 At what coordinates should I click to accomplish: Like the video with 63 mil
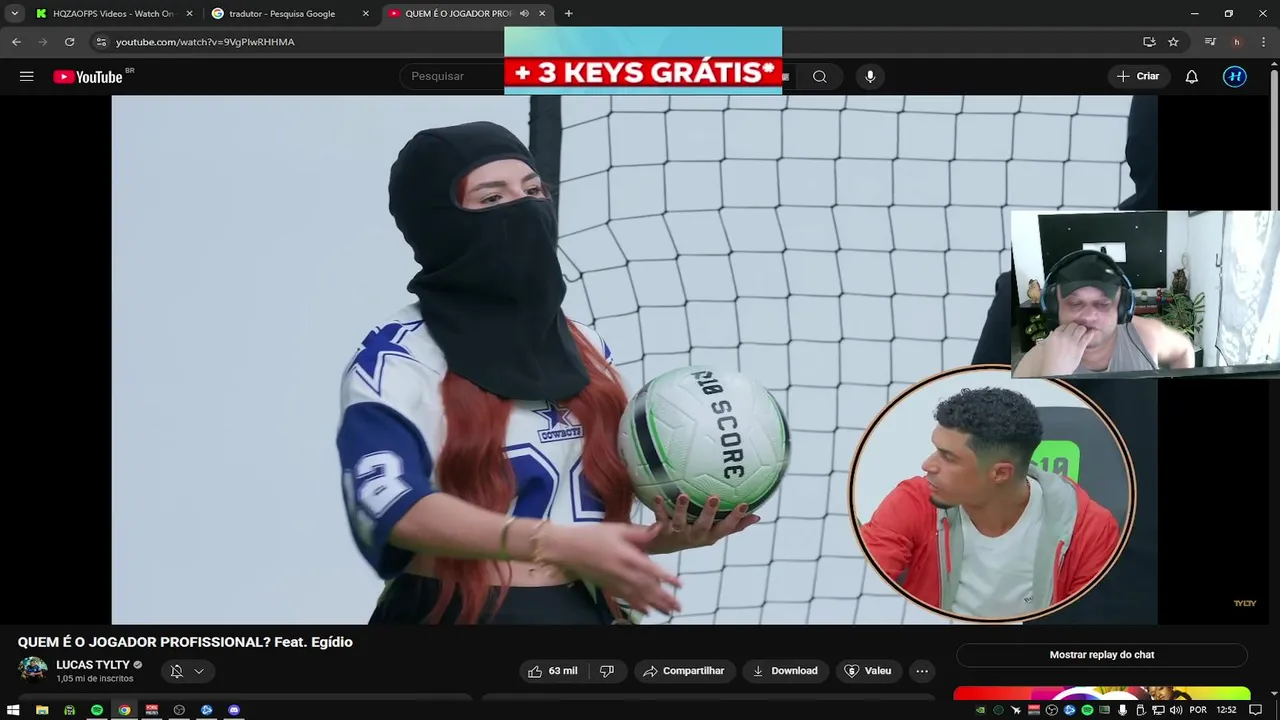pyautogui.click(x=553, y=671)
